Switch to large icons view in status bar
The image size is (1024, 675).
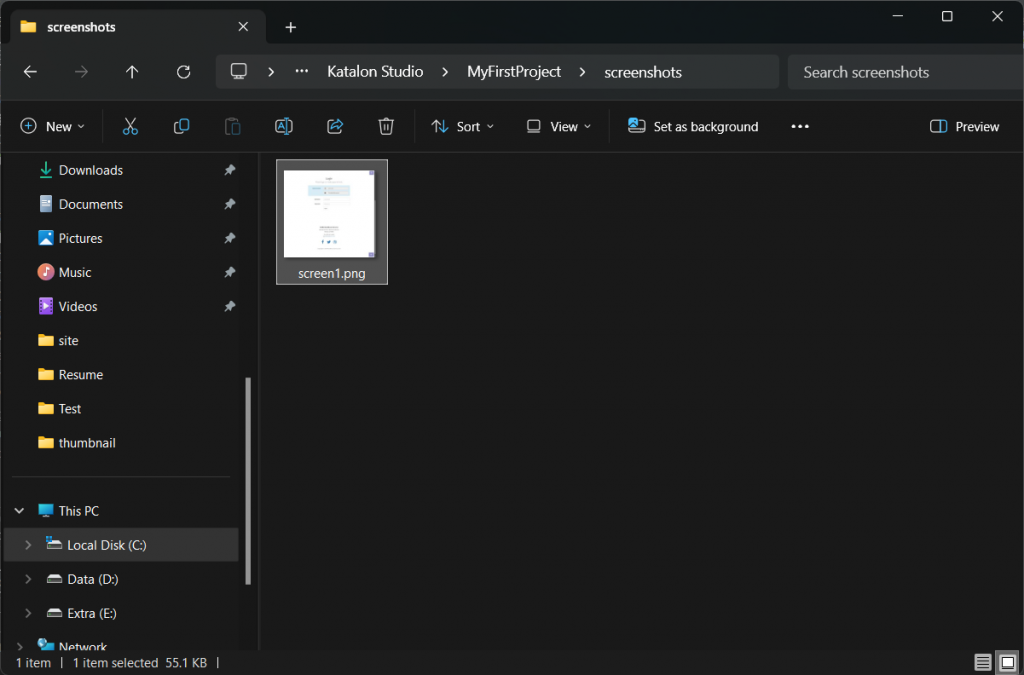(1008, 662)
